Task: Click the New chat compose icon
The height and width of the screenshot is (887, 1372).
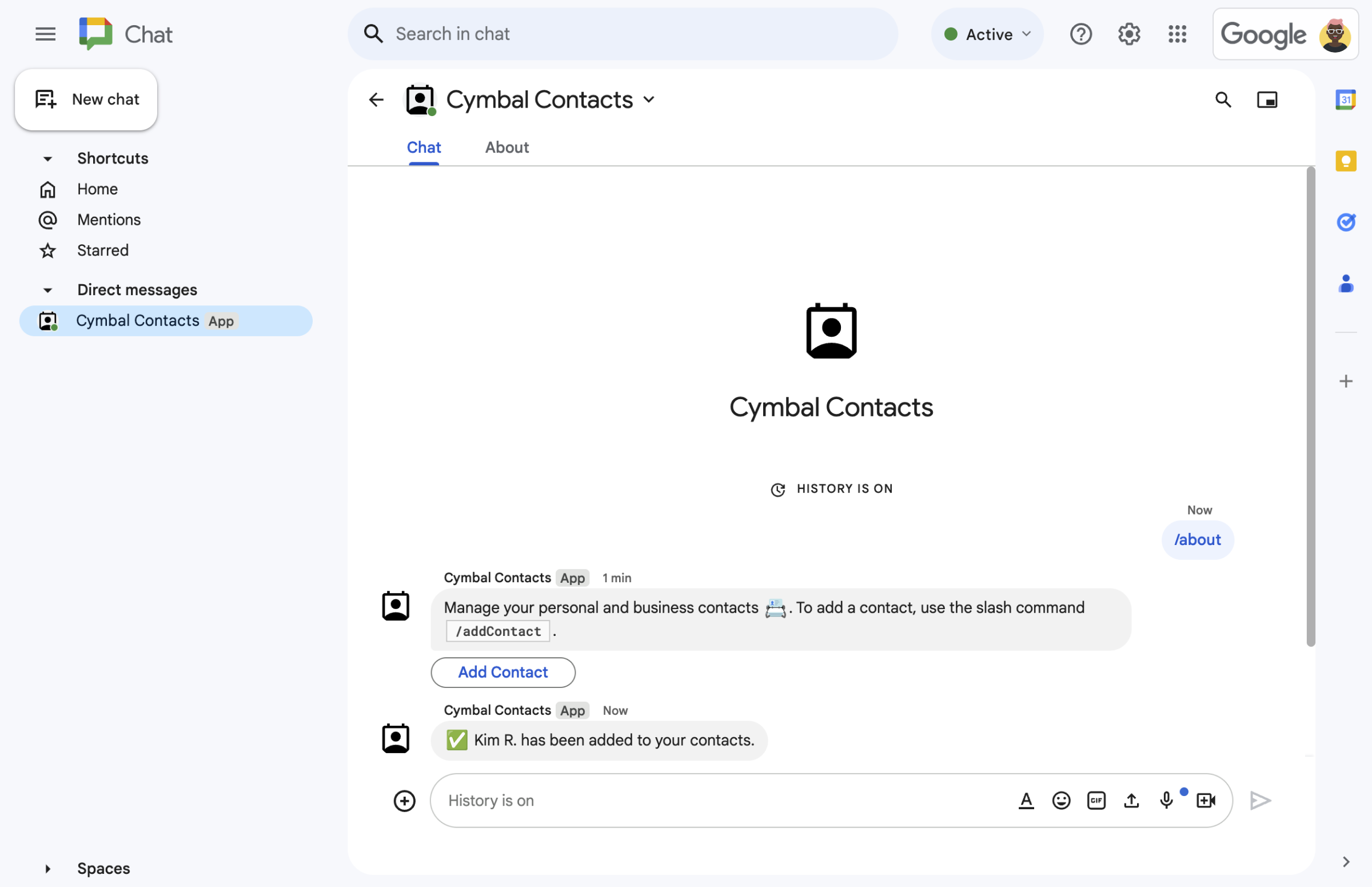Action: point(46,98)
